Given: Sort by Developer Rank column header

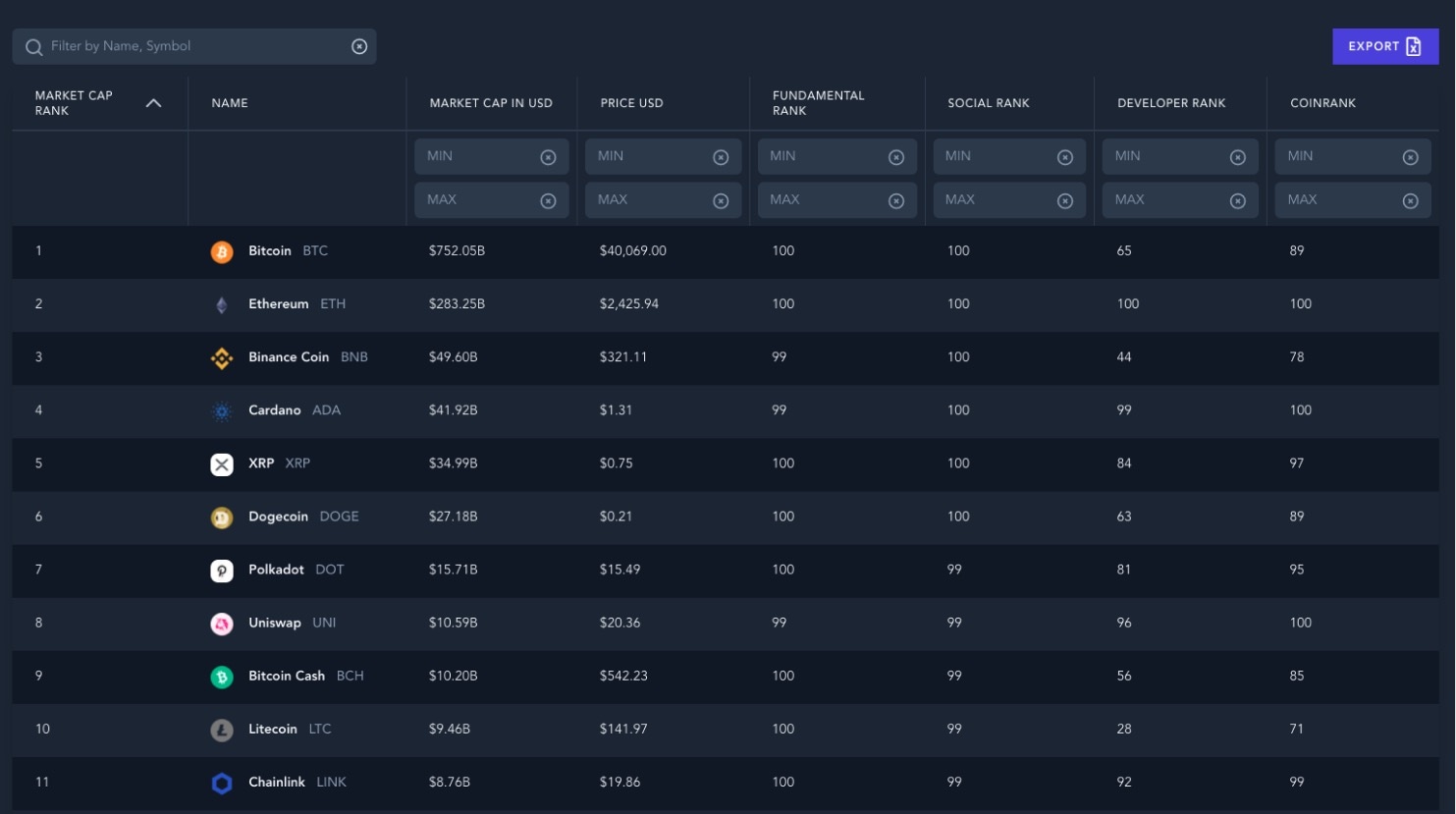Looking at the screenshot, I should (1171, 103).
